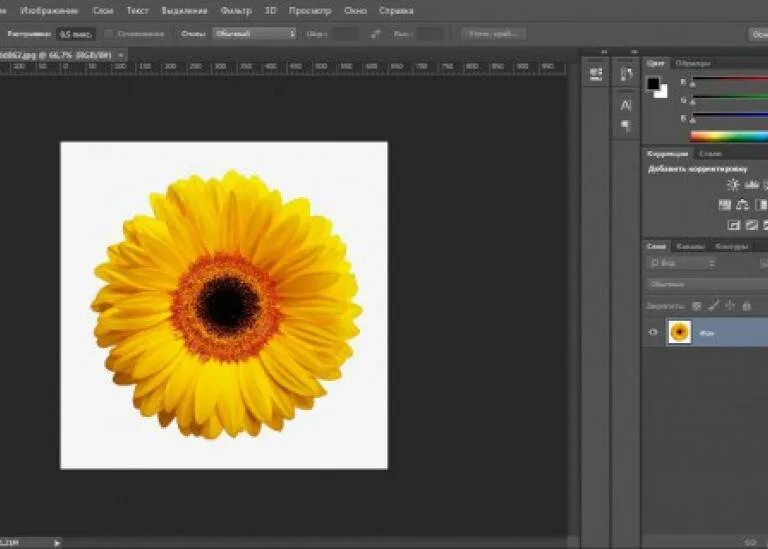Close the open jpg document tab
Image resolution: width=768 pixels, height=549 pixels.
coord(121,55)
